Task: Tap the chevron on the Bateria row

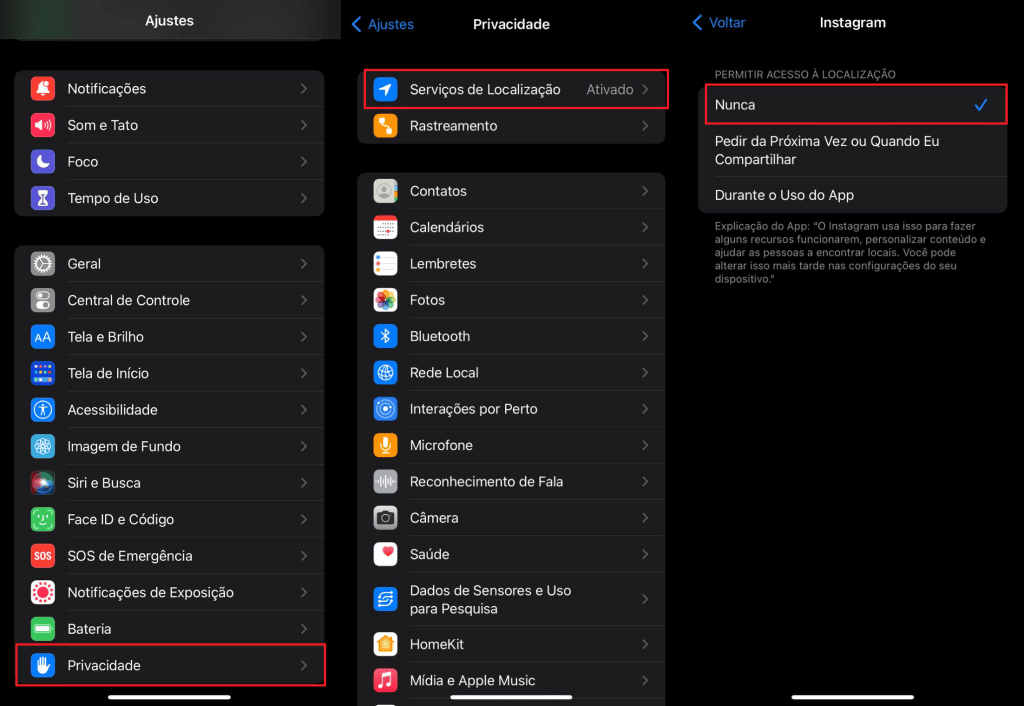Action: click(x=304, y=629)
